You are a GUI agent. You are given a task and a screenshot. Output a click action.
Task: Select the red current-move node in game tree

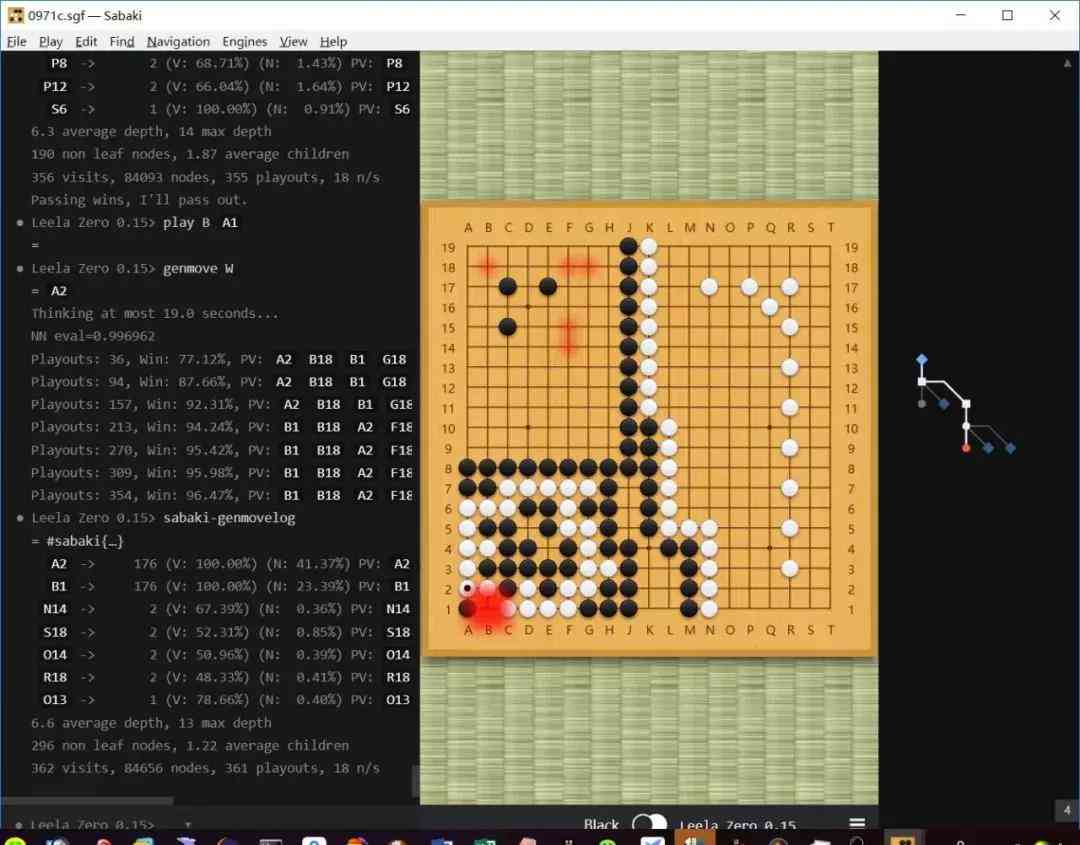pyautogui.click(x=966, y=448)
